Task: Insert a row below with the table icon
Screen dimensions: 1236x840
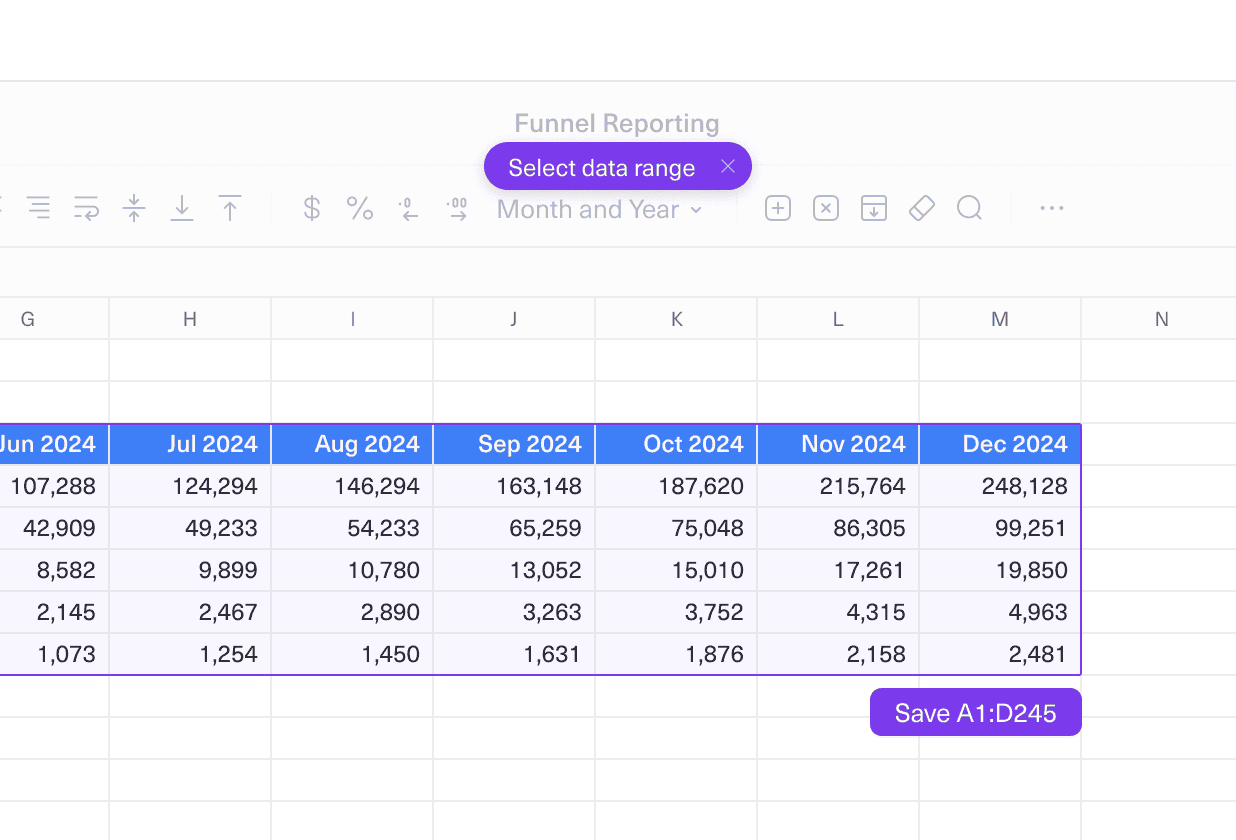Action: pyautogui.click(x=873, y=208)
